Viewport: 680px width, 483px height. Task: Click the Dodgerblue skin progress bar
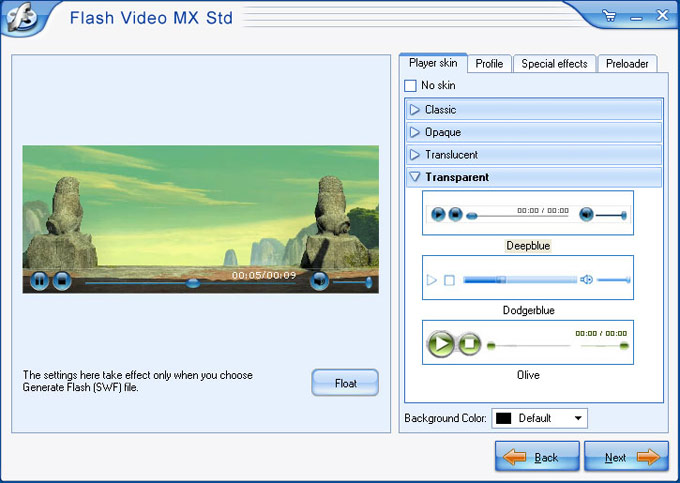520,280
